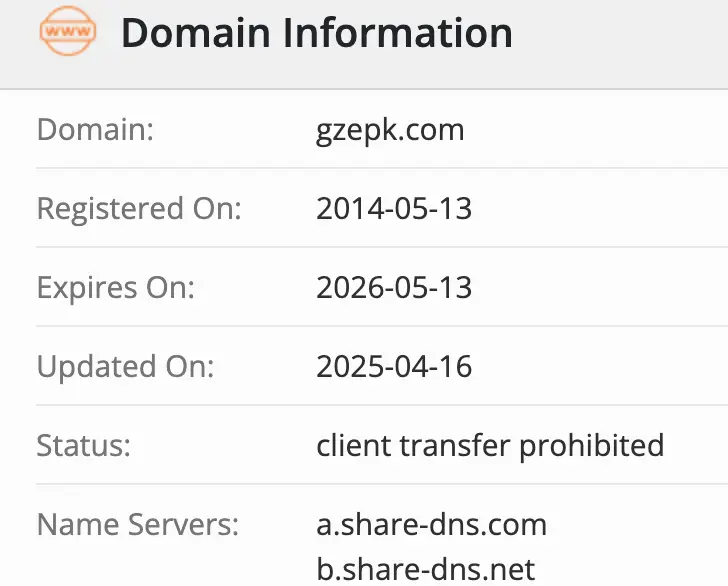This screenshot has width=728, height=586.
Task: Select the 2026-05-13 expiry date
Action: click(x=394, y=288)
